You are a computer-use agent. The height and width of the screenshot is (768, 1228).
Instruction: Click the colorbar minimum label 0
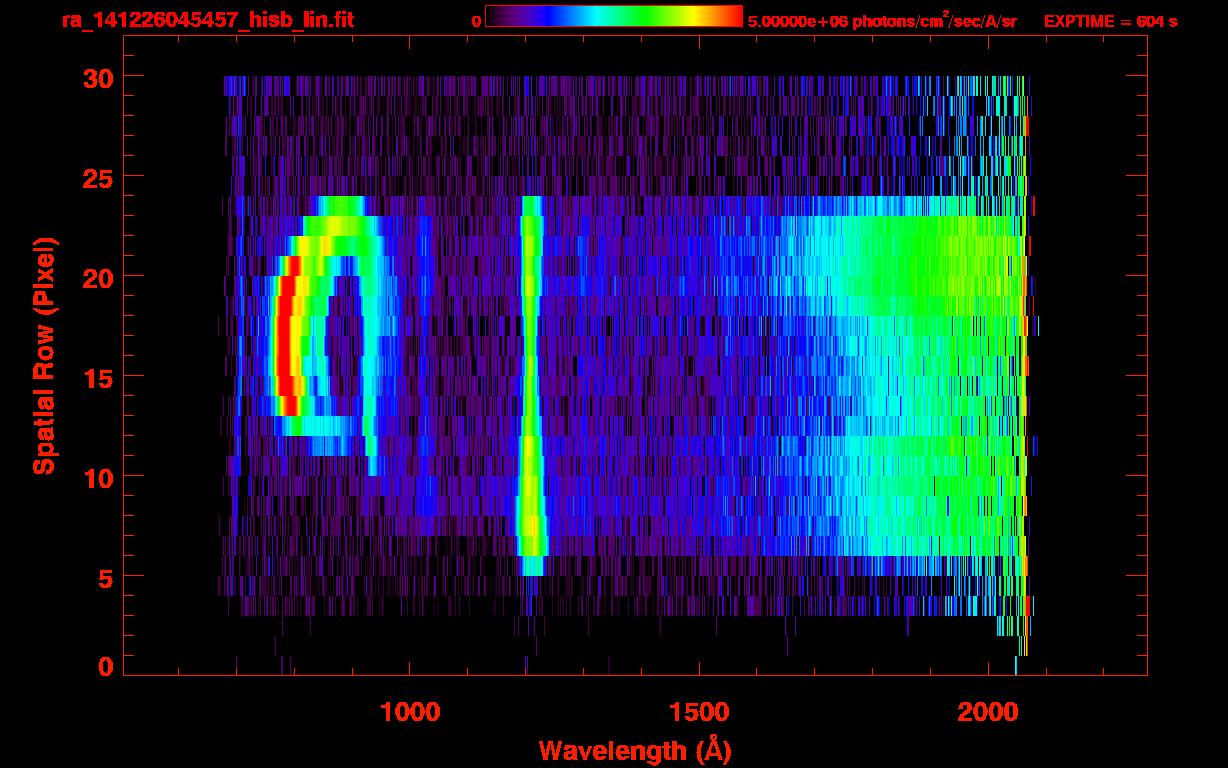pos(476,21)
